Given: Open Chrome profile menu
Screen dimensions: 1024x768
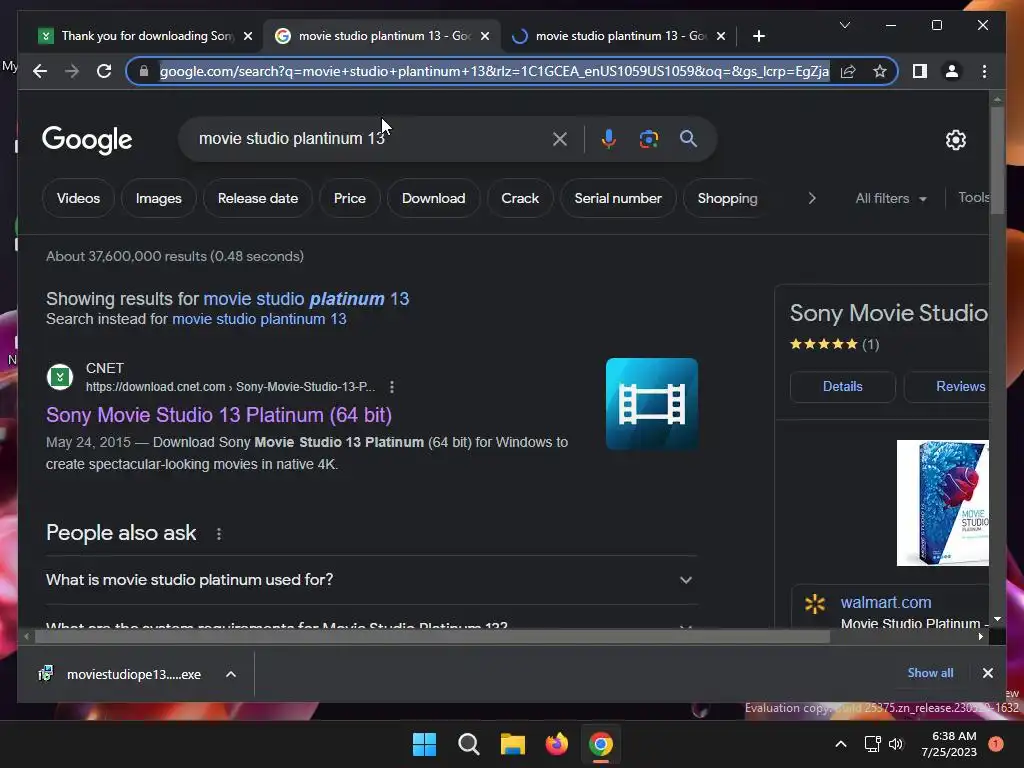Looking at the screenshot, I should point(952,71).
